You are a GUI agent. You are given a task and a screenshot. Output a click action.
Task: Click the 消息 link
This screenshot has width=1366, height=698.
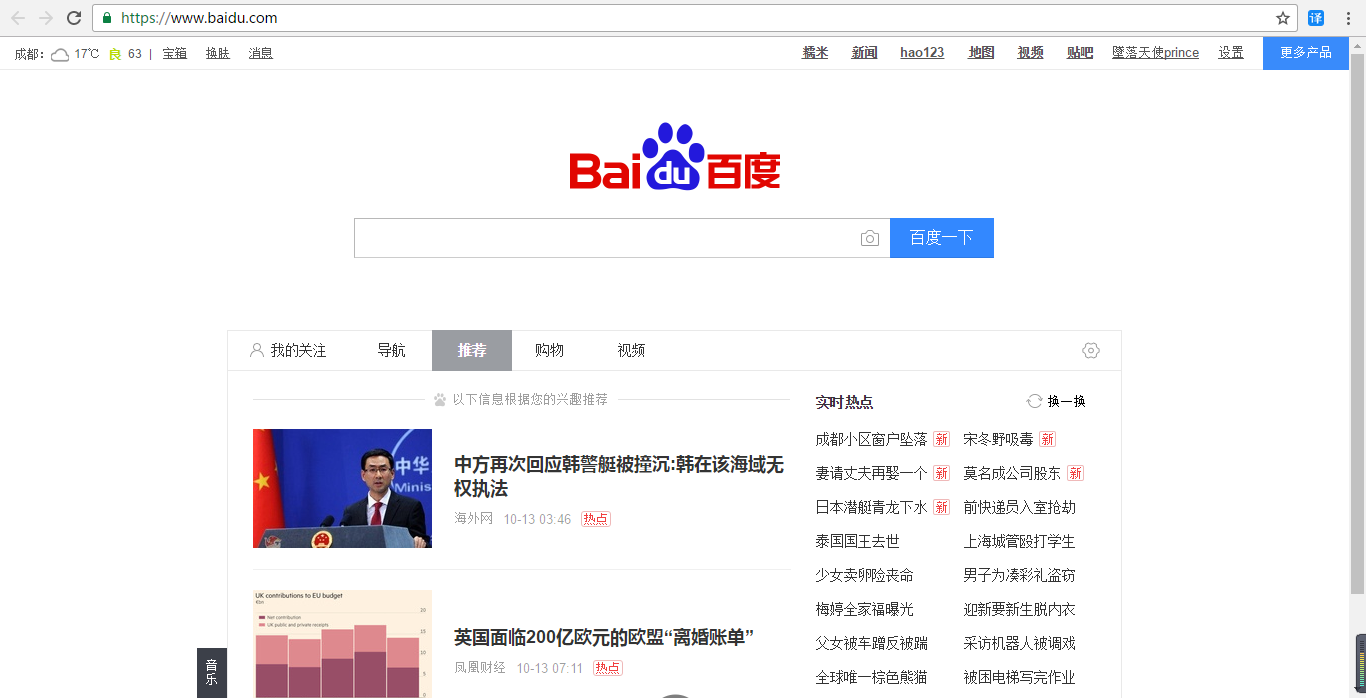261,54
